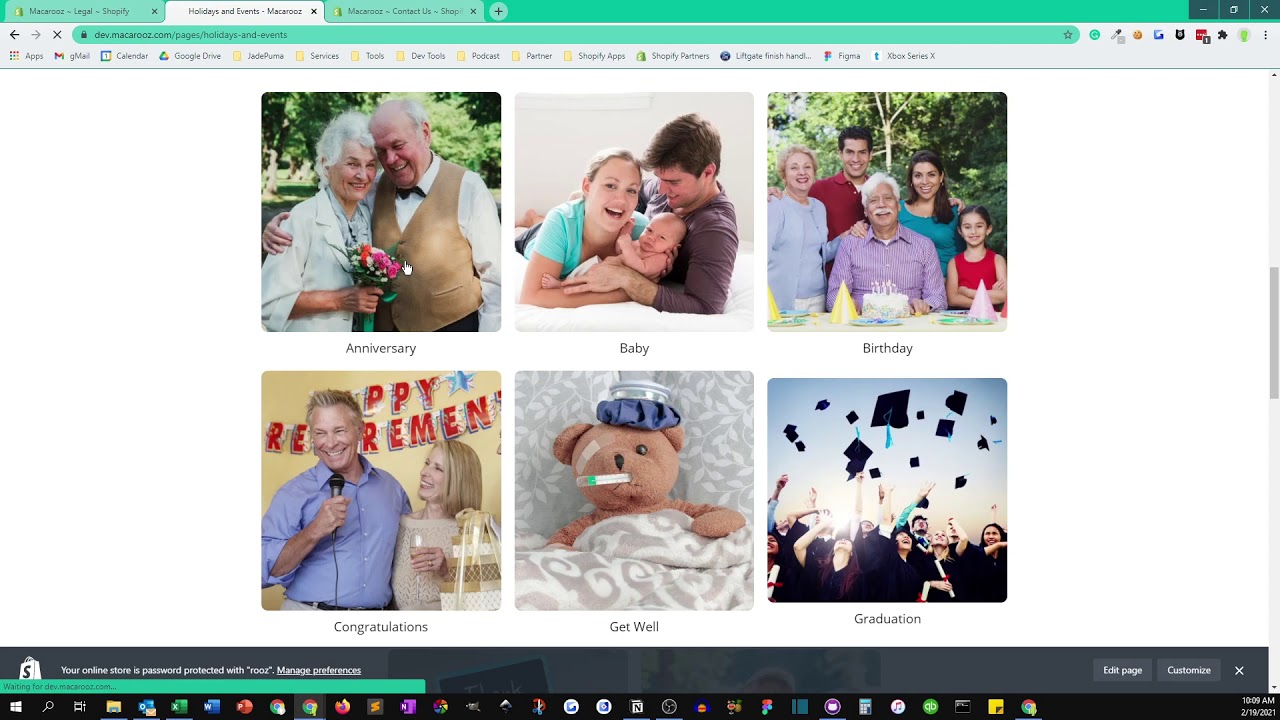Stop loading the page with the X button
This screenshot has width=1280, height=720.
click(x=57, y=34)
